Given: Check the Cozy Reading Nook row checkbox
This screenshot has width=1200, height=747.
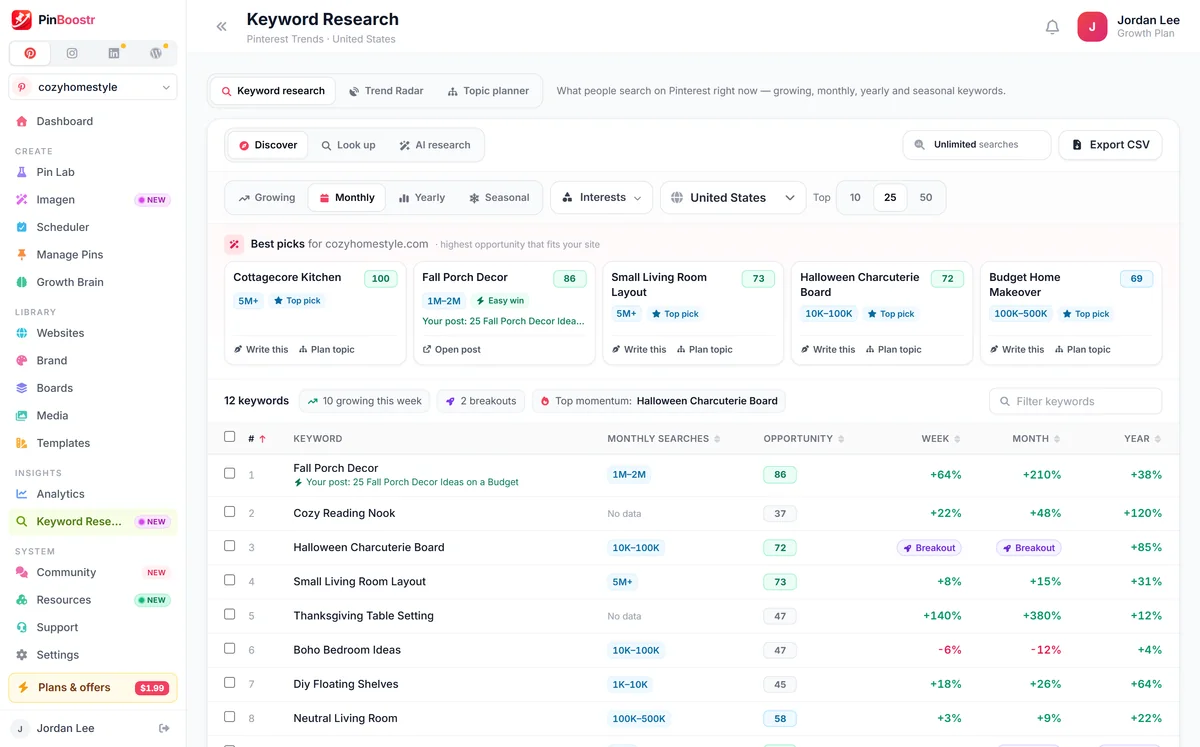Looking at the screenshot, I should [x=230, y=511].
